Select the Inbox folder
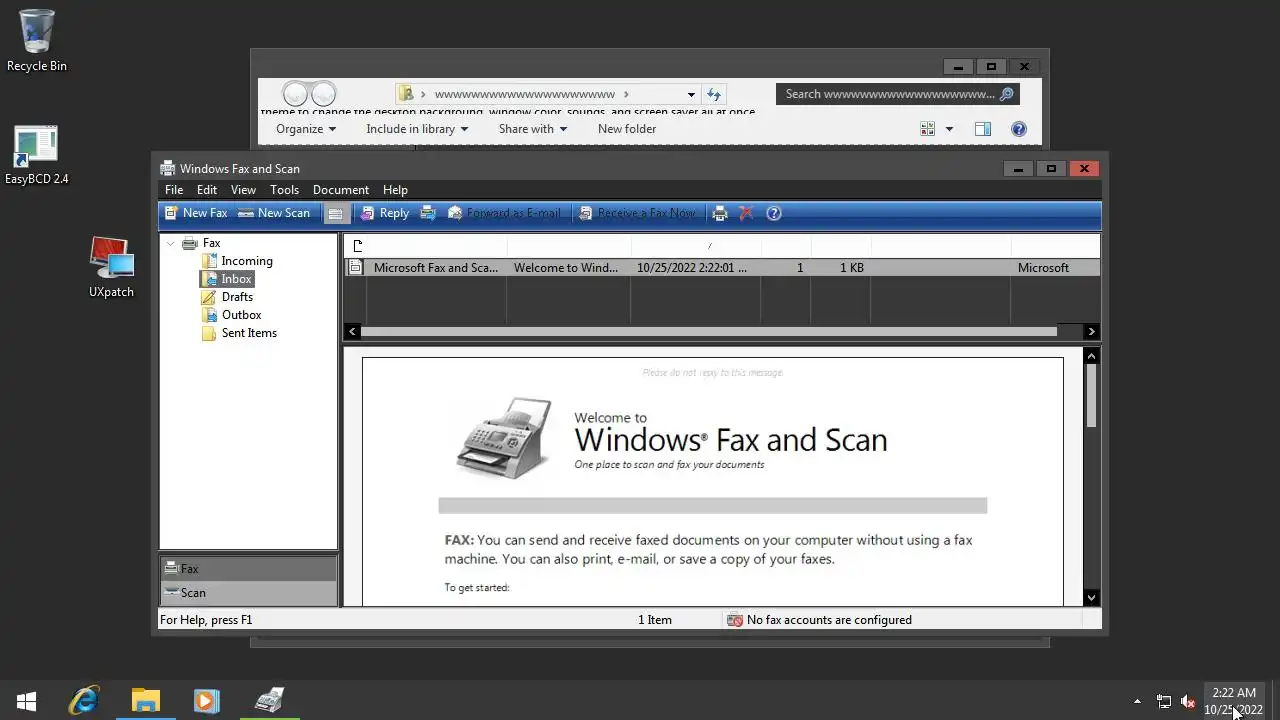The width and height of the screenshot is (1280, 720). tap(236, 279)
